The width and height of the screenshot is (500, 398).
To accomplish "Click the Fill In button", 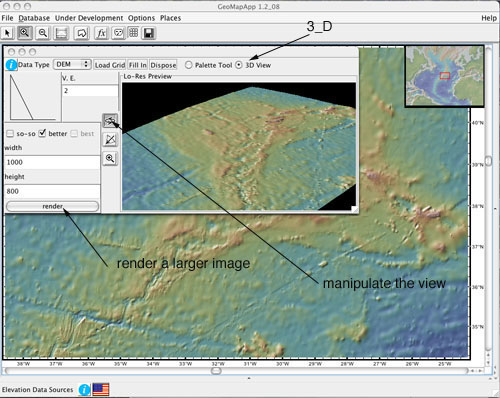I will click(137, 65).
